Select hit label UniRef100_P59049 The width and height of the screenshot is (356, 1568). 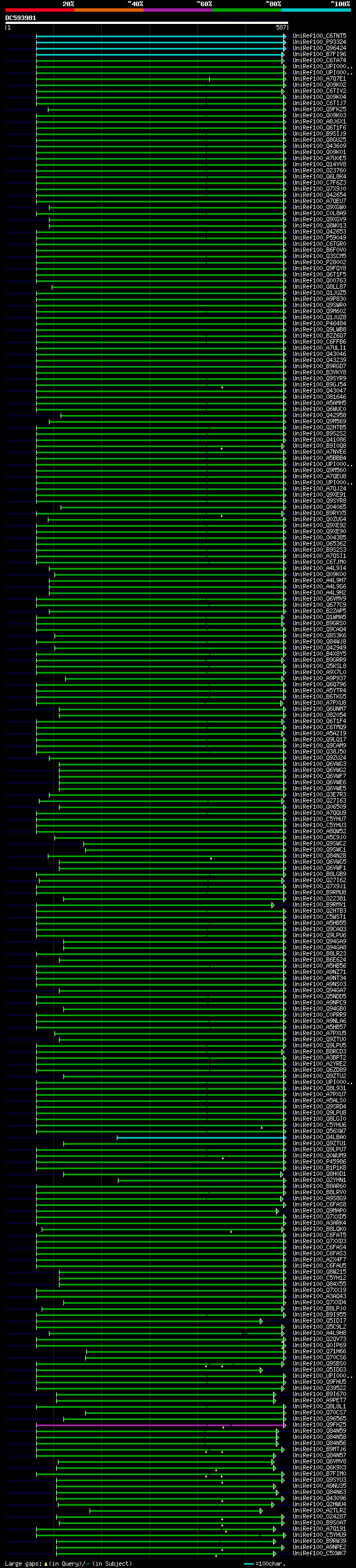click(319, 238)
